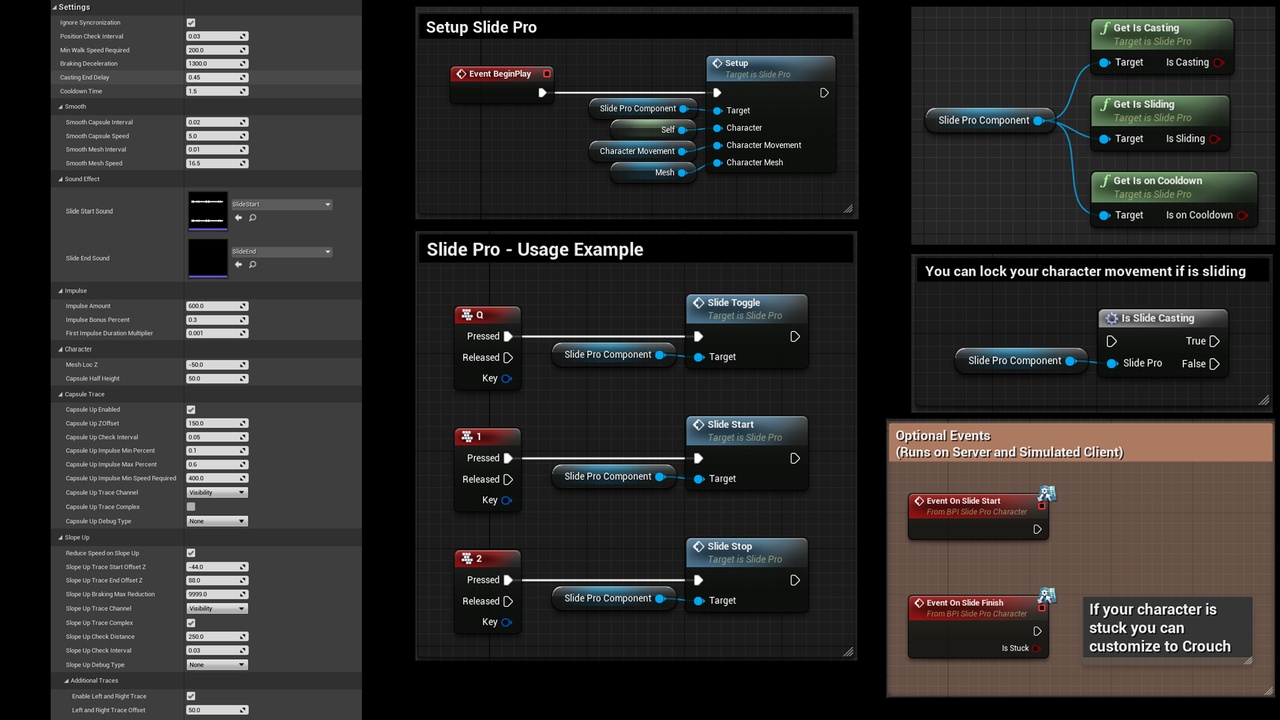Open the SlideStart sound asset dropdown
This screenshot has height=720, width=1280.
coord(281,204)
